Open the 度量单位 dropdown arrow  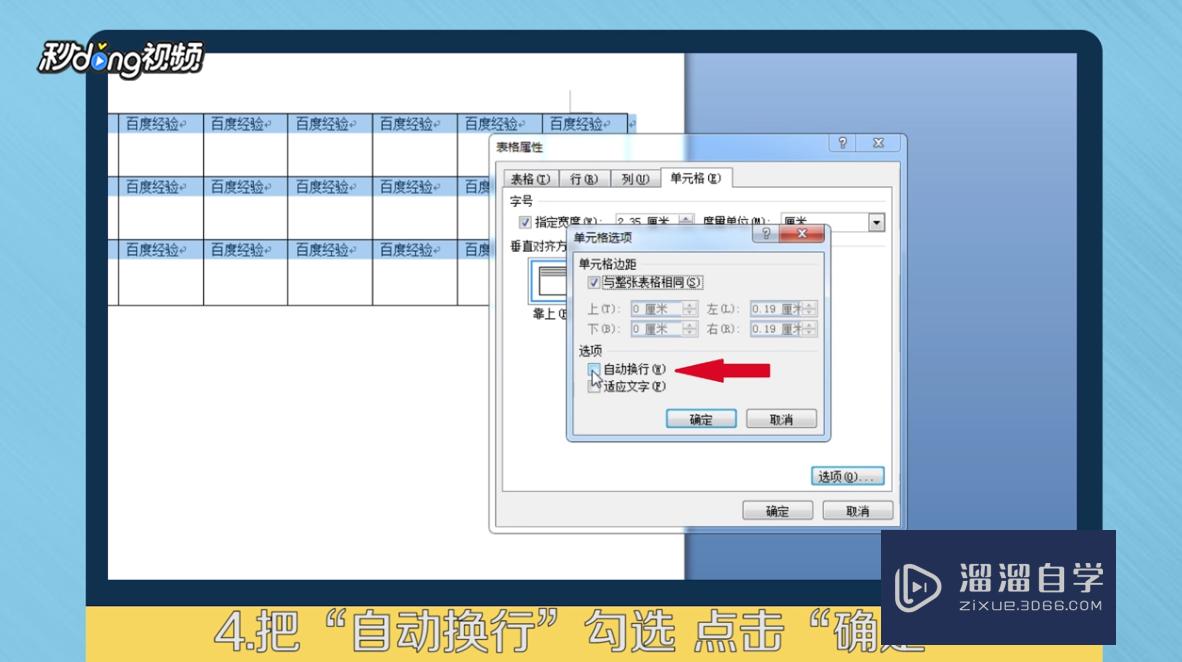click(876, 222)
